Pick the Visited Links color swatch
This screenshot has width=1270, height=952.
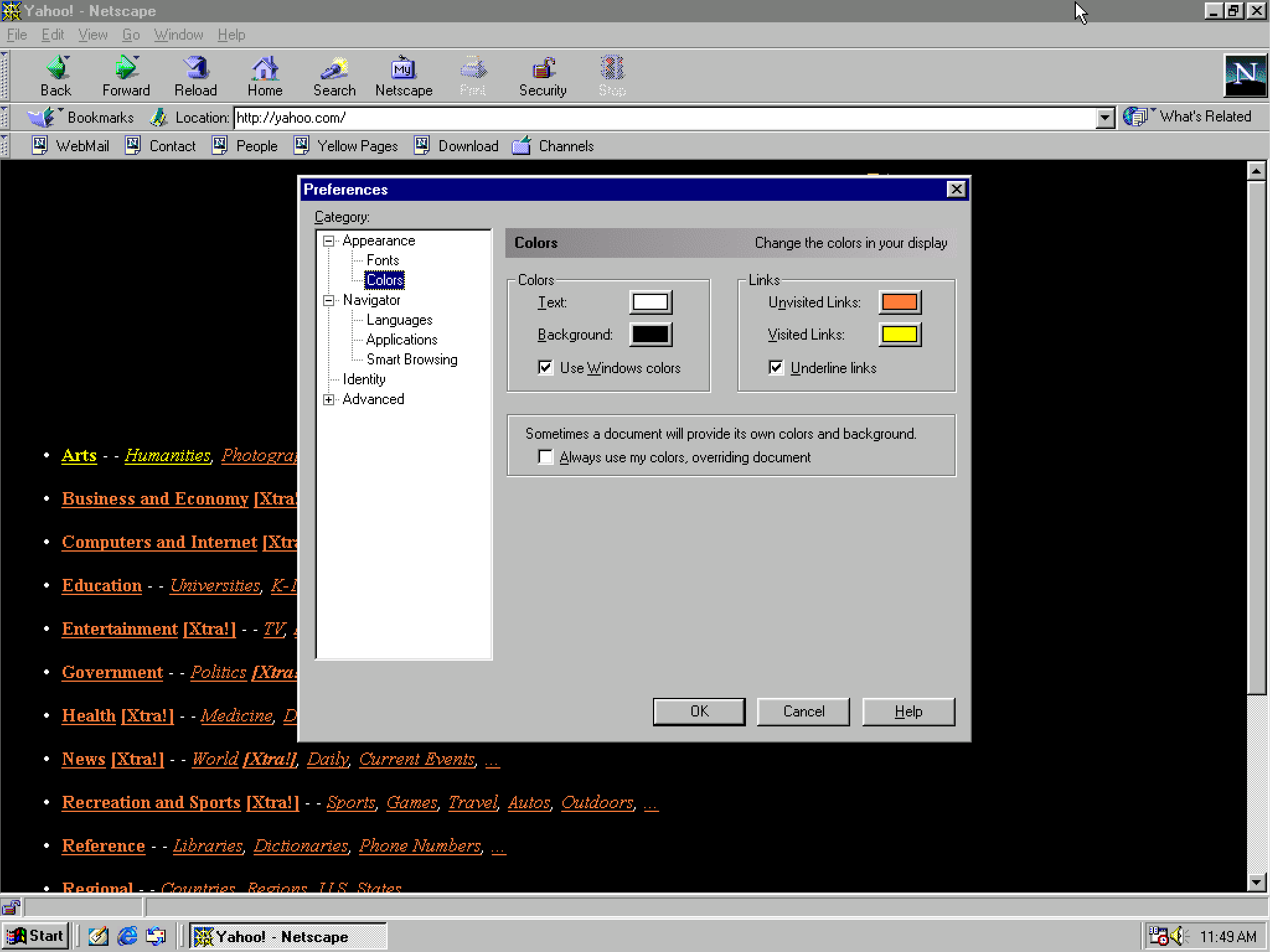(900, 335)
